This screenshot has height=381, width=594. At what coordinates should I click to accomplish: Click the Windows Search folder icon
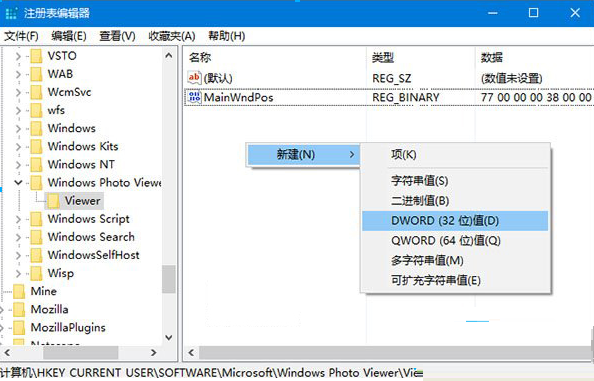[36, 237]
